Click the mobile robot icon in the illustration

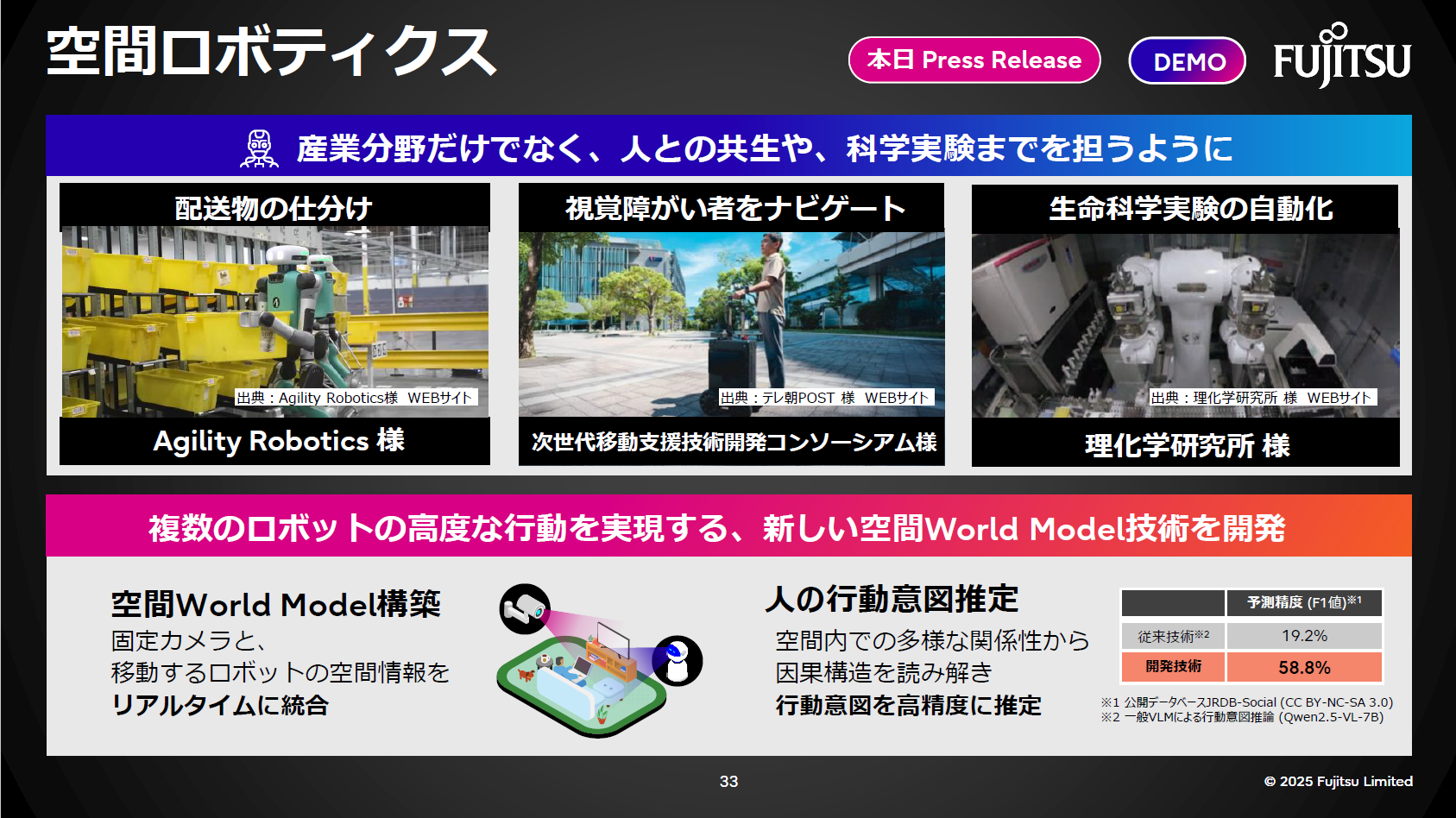(x=679, y=659)
